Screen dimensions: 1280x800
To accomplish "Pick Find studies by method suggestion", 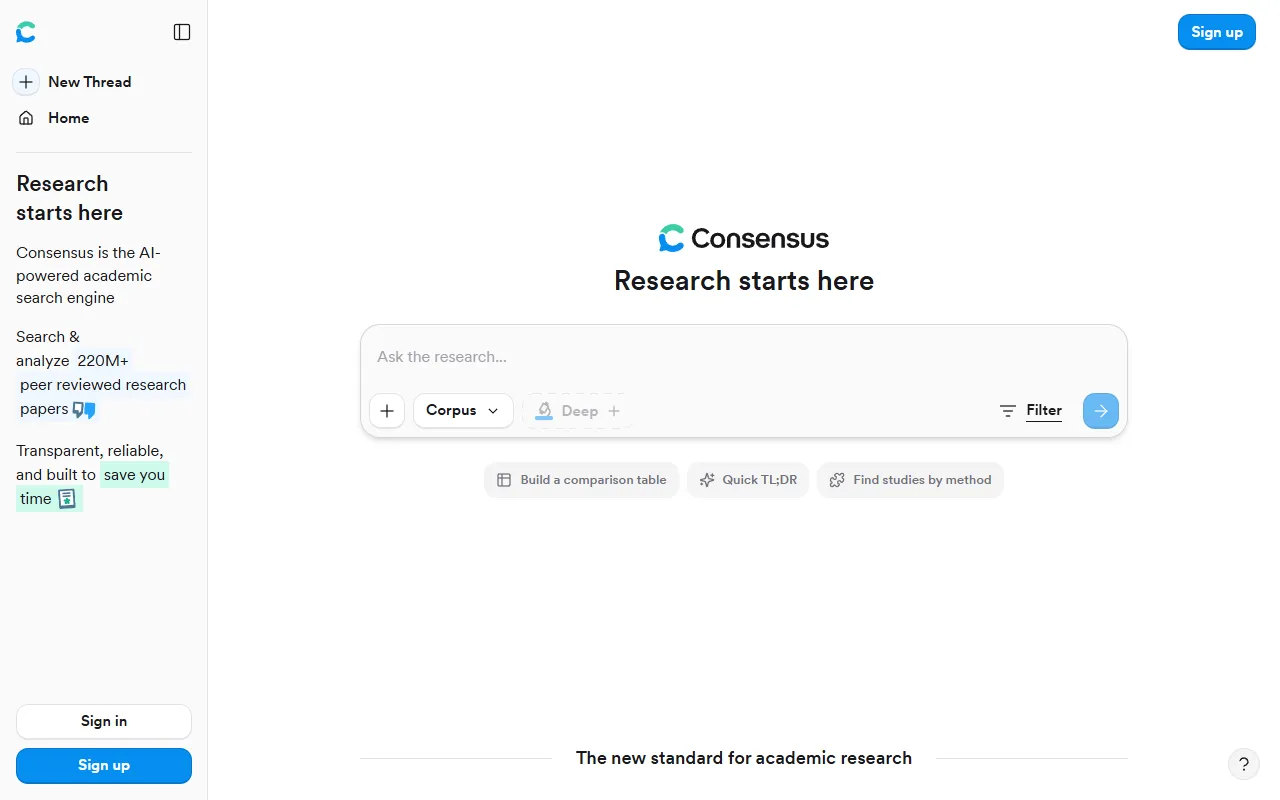I will click(910, 480).
